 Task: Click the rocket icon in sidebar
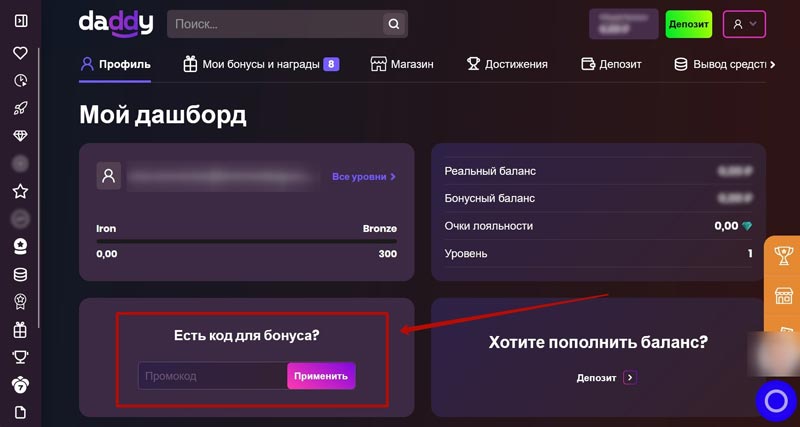click(20, 108)
